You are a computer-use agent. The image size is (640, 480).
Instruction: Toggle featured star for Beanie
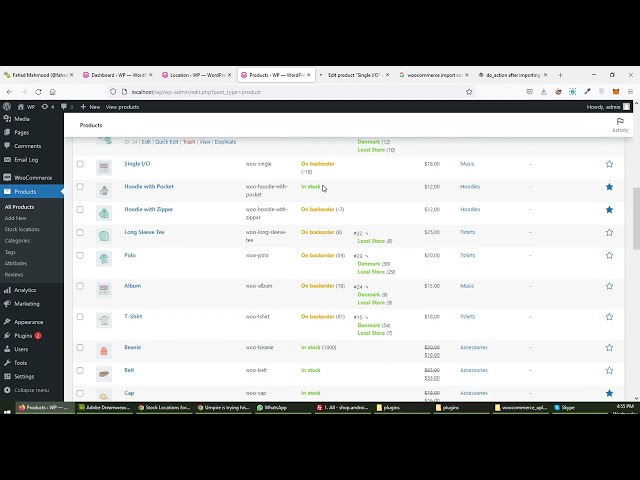[x=609, y=348]
